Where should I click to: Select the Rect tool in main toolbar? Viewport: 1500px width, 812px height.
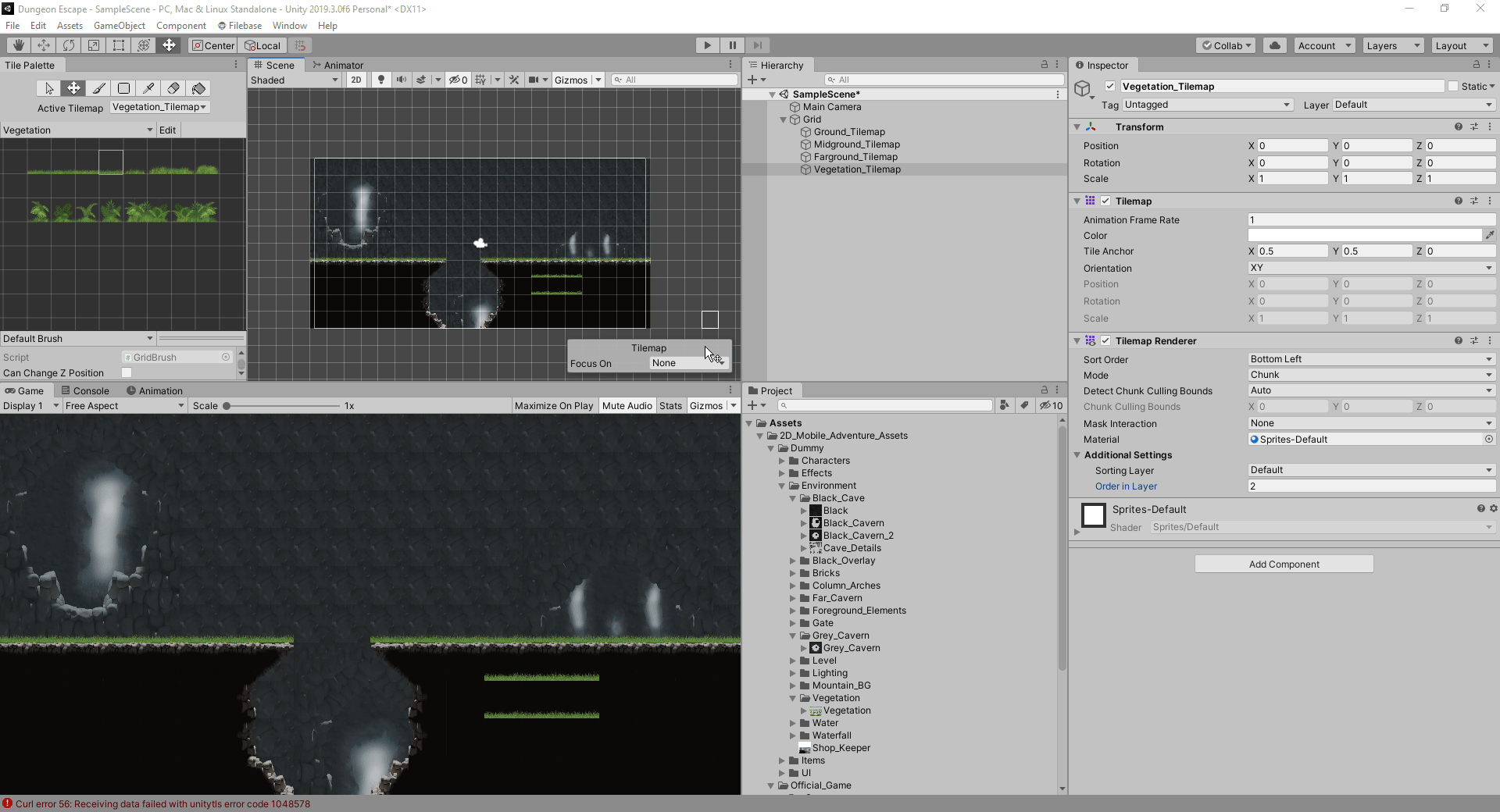tap(119, 45)
